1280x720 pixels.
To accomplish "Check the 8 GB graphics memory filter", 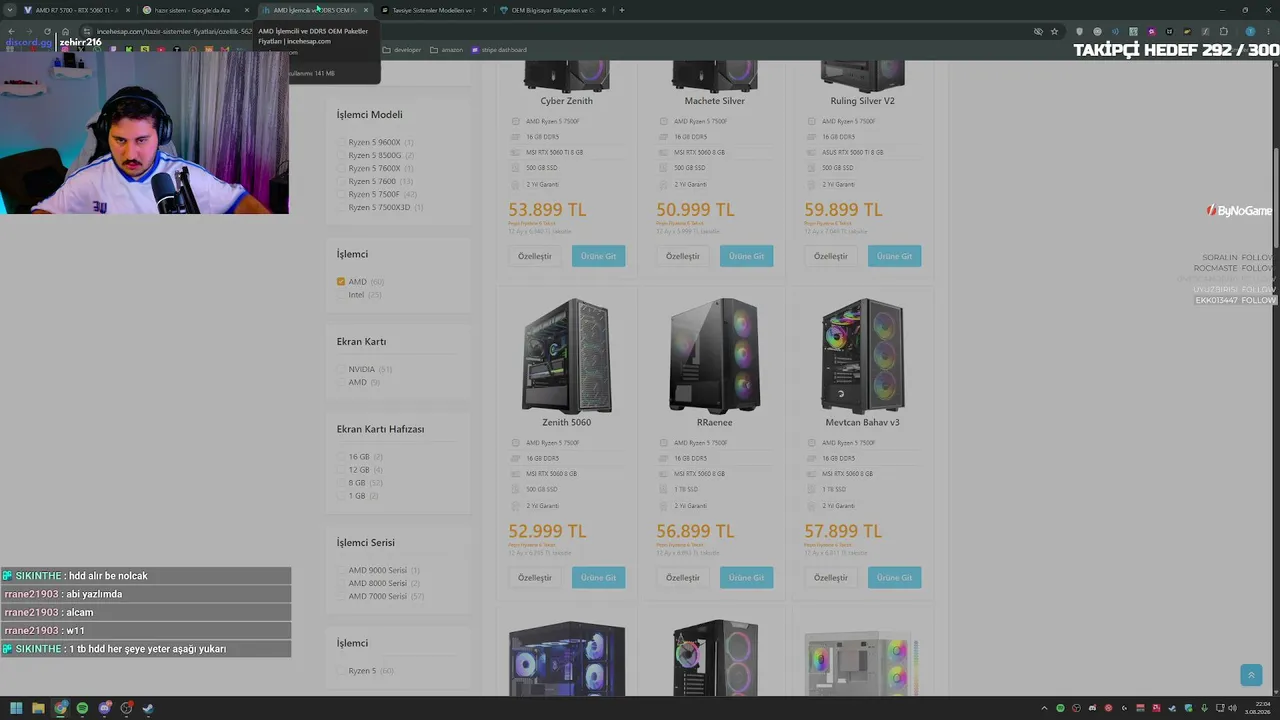I will click(x=341, y=483).
